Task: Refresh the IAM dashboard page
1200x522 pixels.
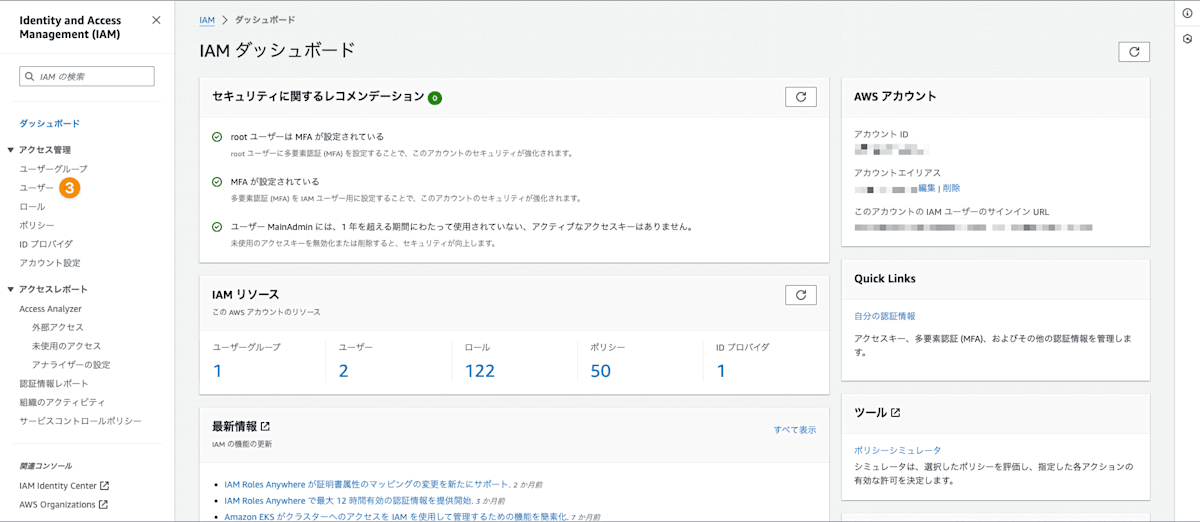Action: pos(1134,51)
